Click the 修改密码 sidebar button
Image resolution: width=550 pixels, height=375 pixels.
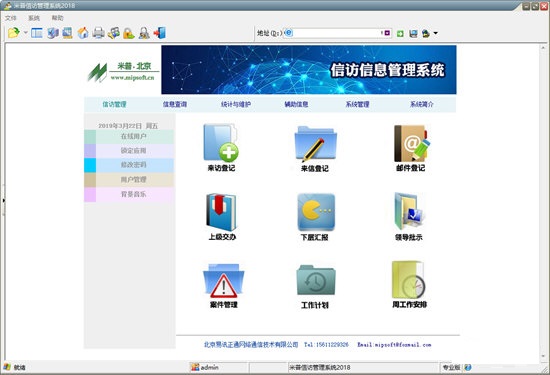[x=129, y=165]
